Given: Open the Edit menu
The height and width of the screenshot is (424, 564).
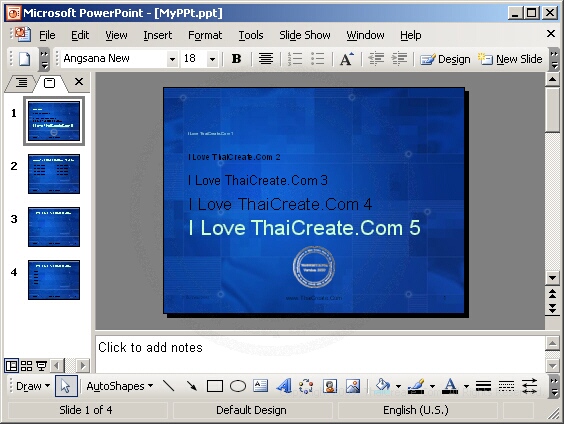Looking at the screenshot, I should [80, 35].
